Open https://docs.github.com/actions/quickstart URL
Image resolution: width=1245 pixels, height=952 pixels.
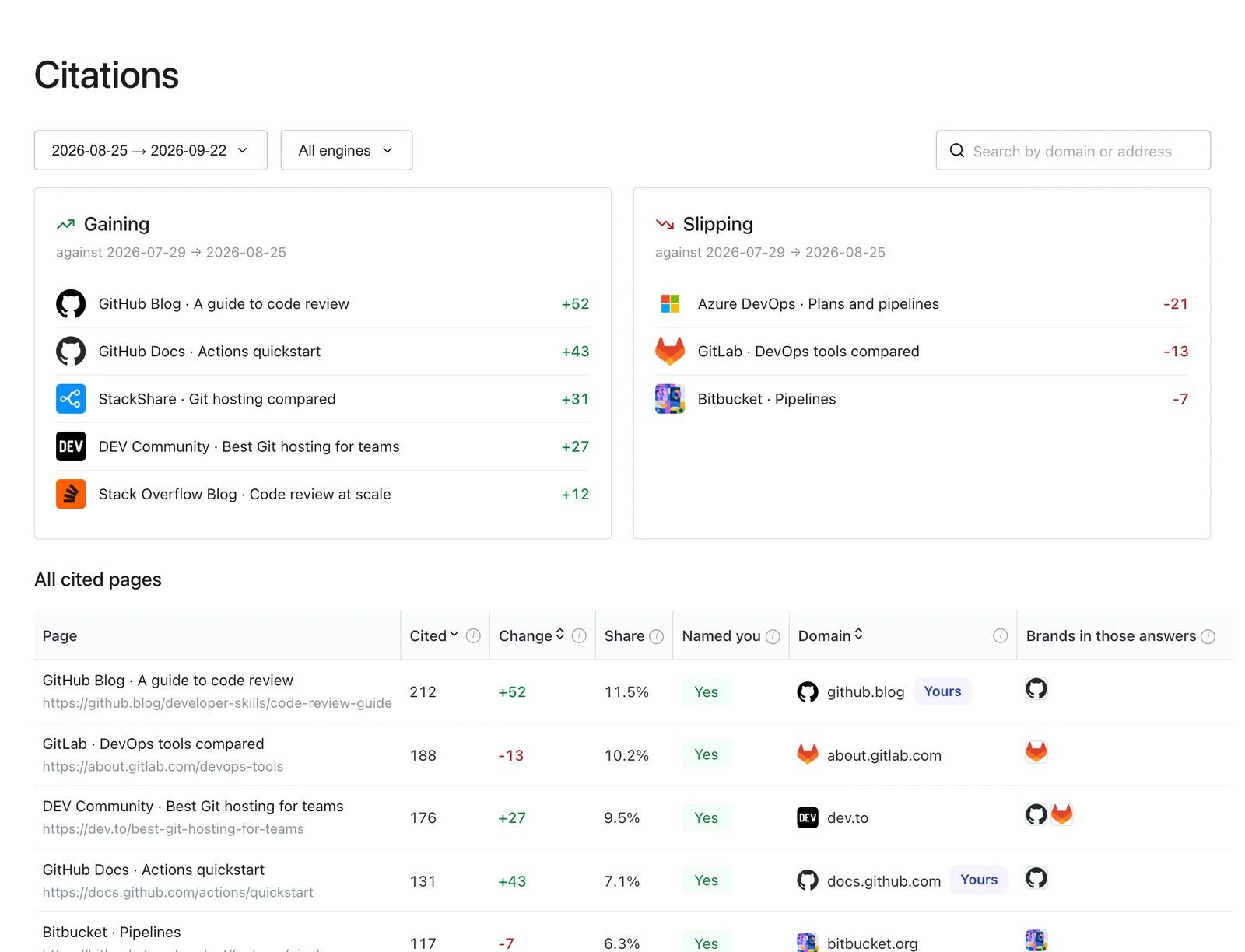[178, 893]
